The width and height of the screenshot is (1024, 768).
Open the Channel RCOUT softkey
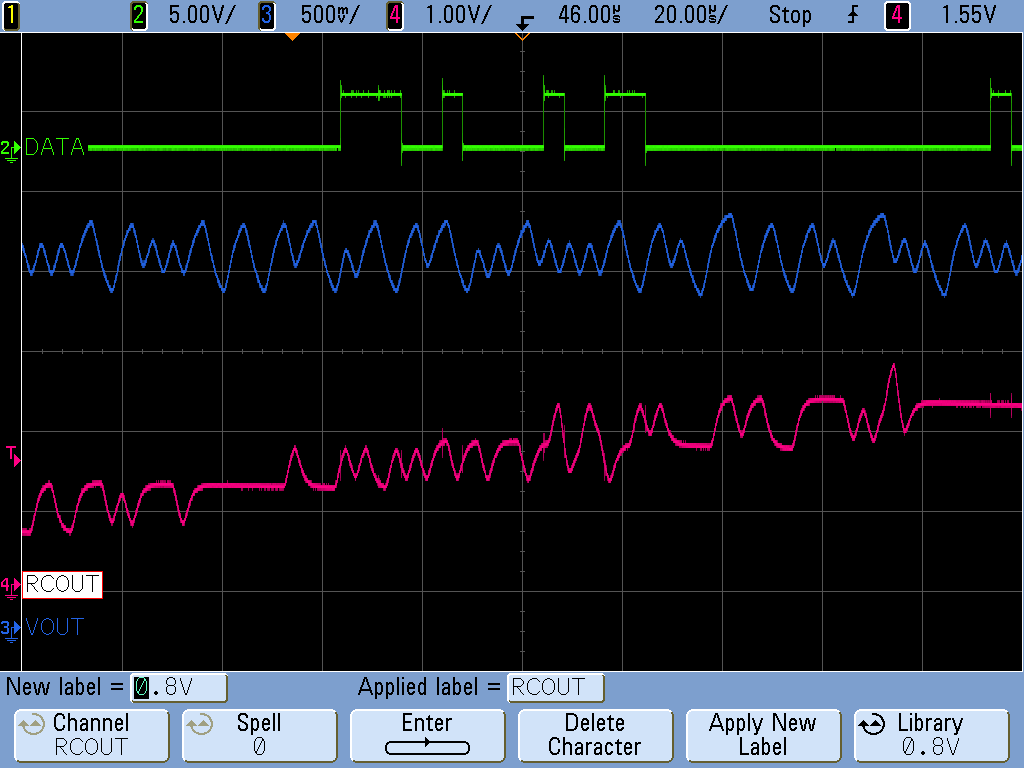[91, 735]
